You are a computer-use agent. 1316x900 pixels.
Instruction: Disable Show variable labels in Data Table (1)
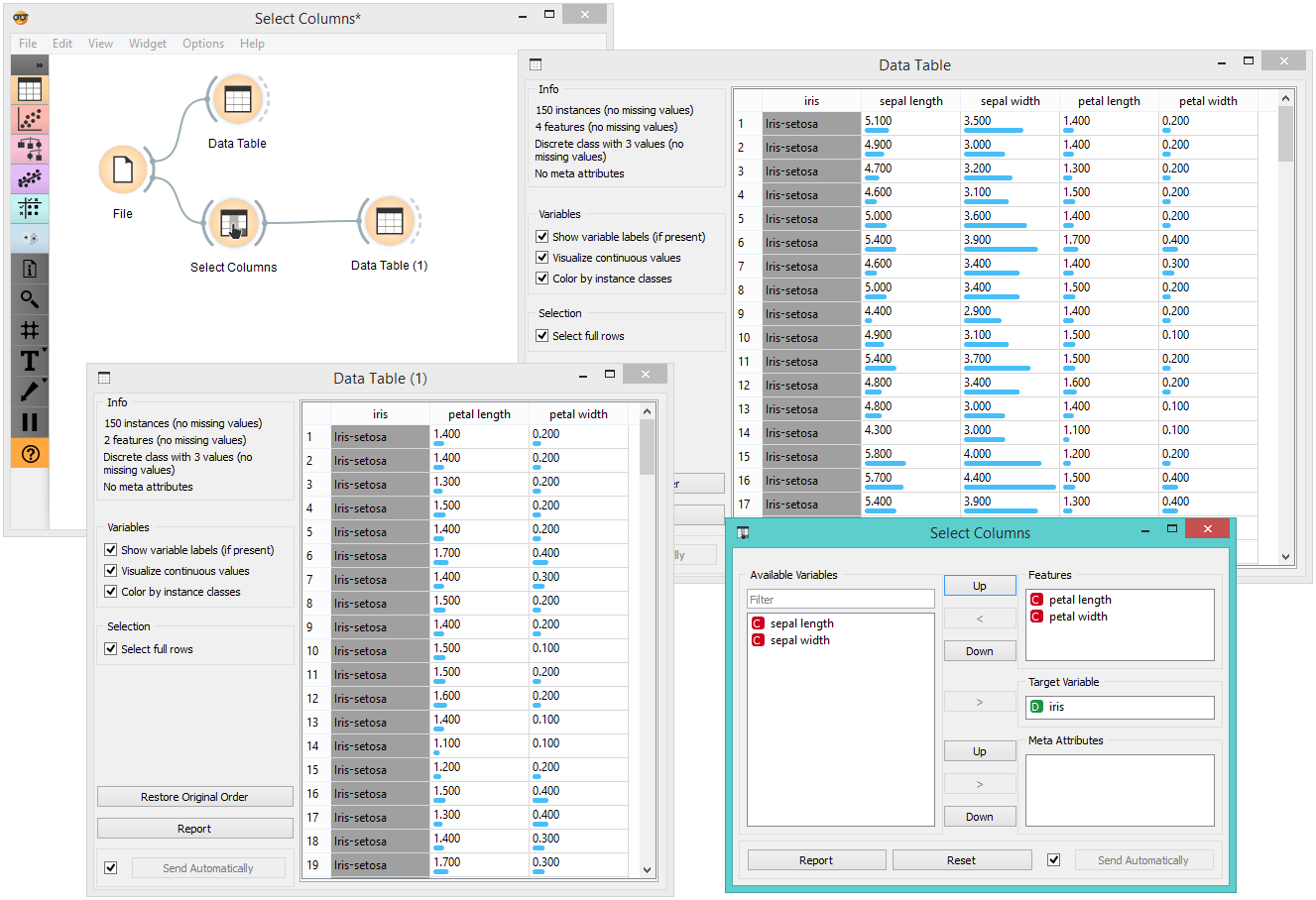(x=109, y=549)
